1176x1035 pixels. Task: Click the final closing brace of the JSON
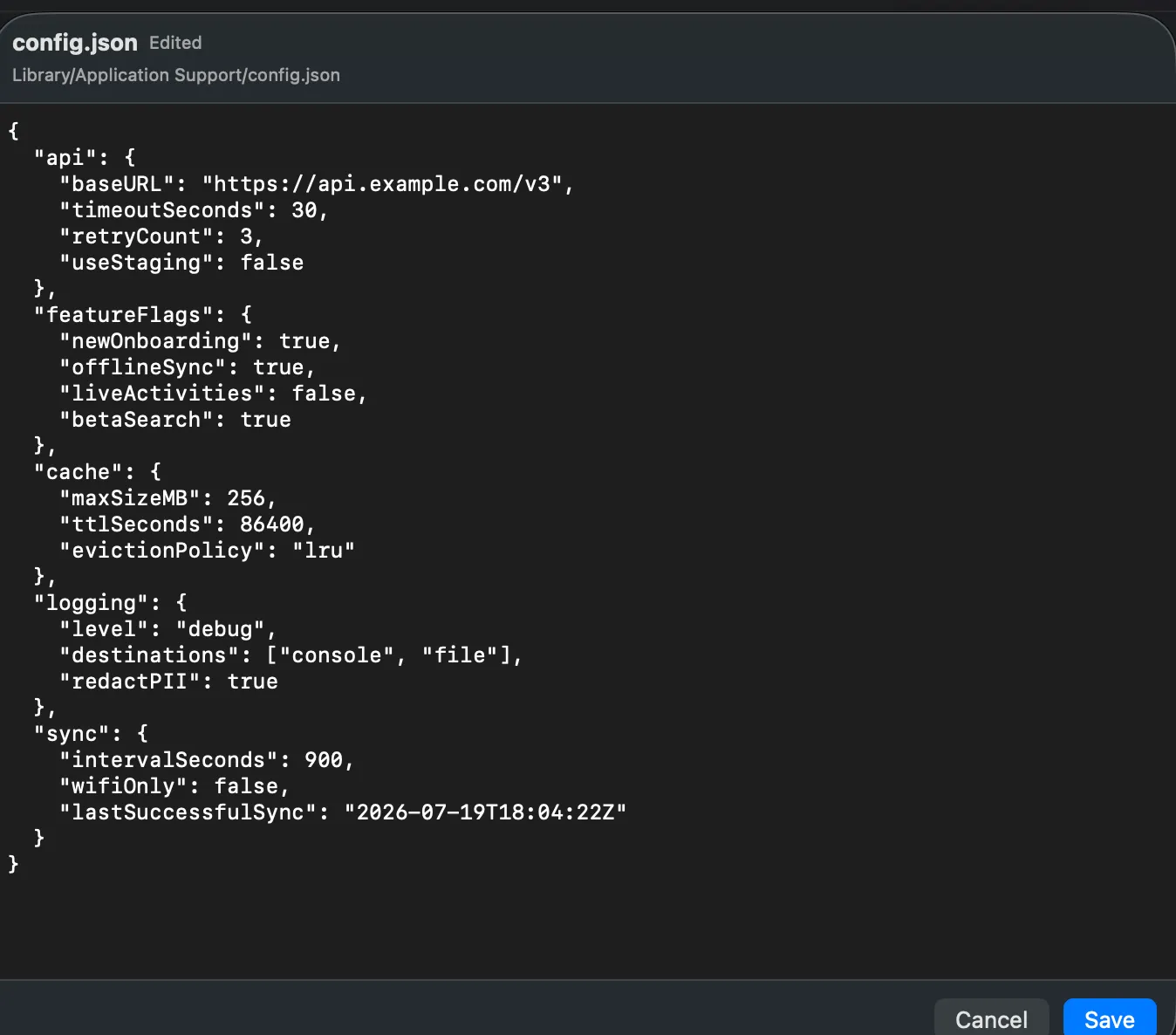[13, 865]
